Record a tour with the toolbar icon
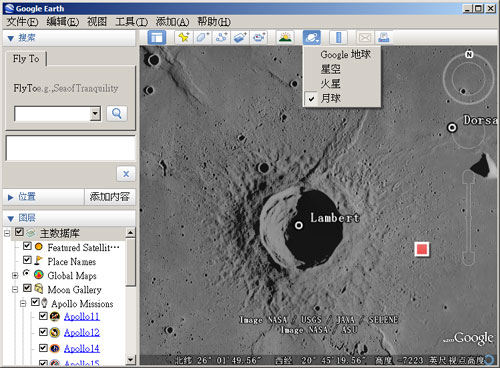 click(x=259, y=37)
